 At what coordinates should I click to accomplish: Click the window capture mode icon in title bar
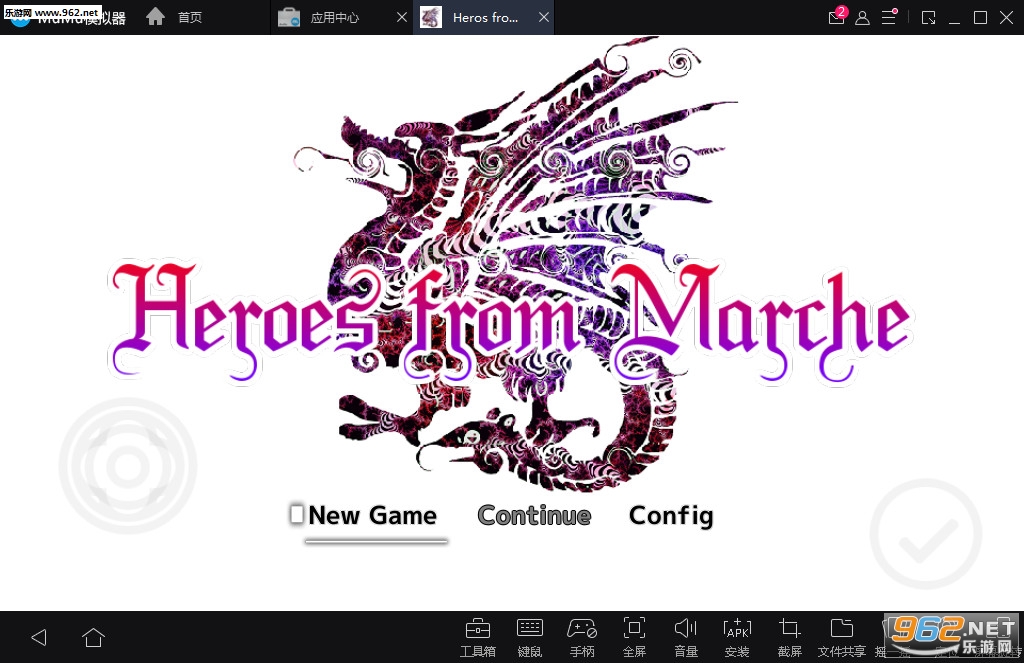coord(928,18)
